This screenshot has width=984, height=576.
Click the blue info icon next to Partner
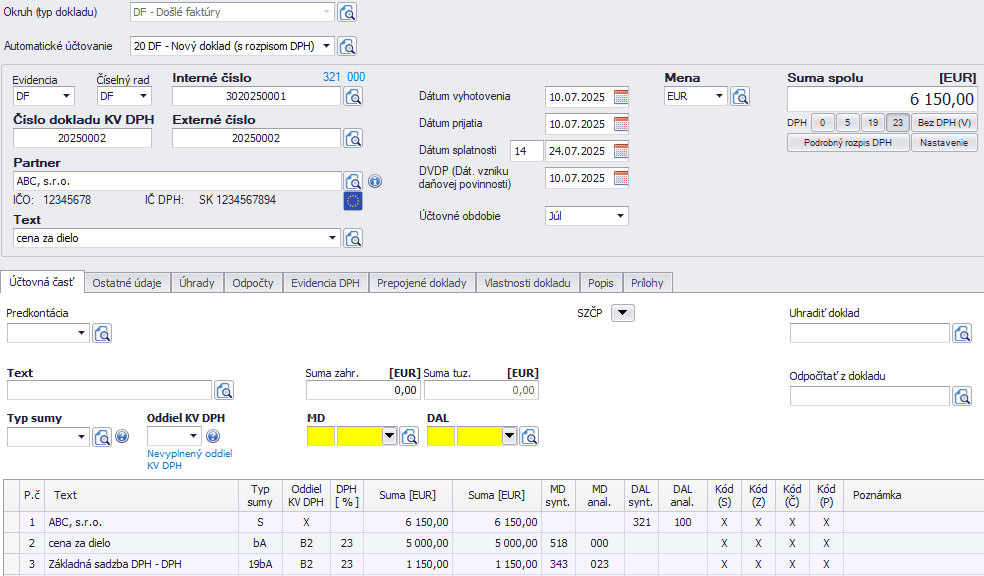(375, 182)
